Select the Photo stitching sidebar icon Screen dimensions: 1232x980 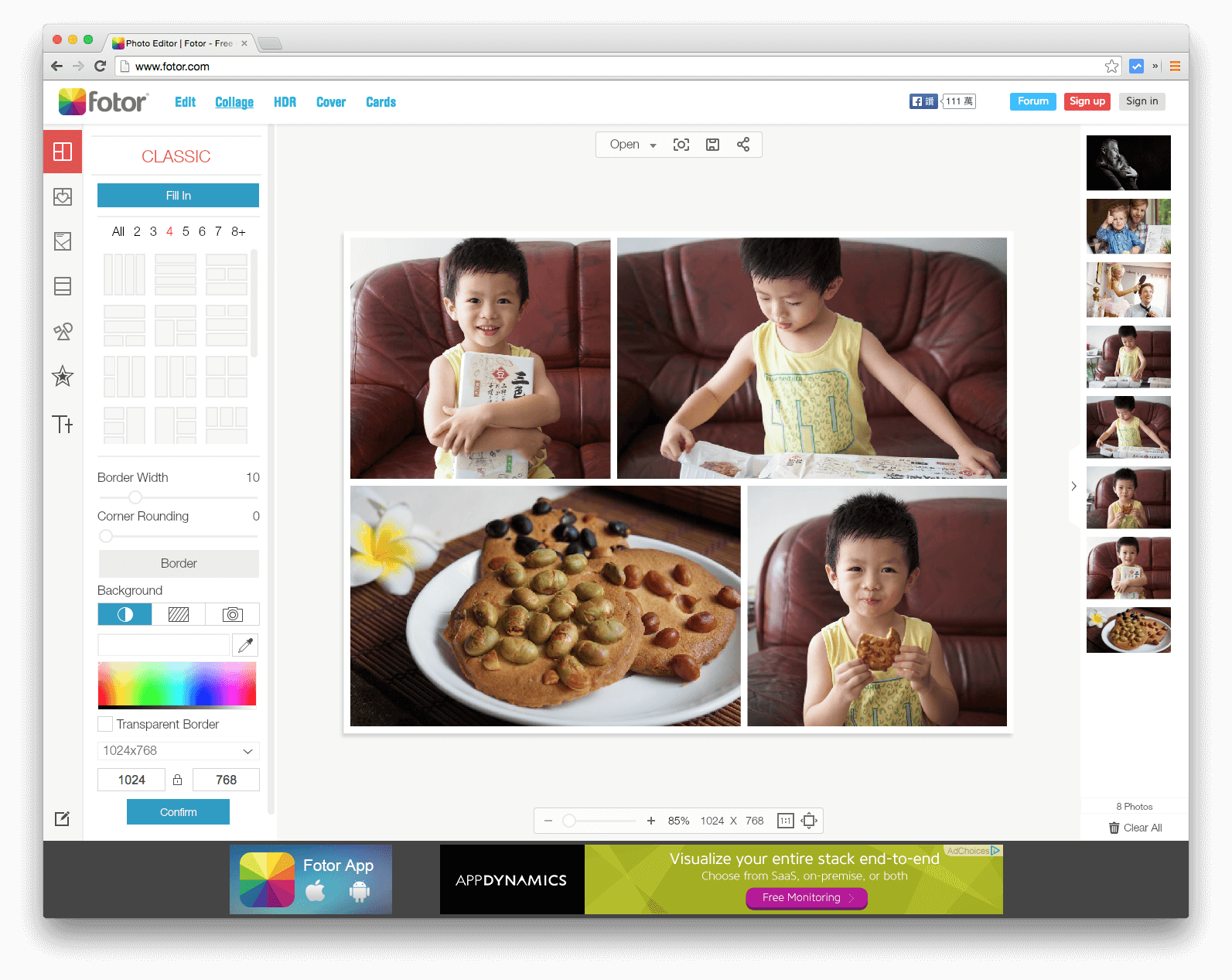[x=63, y=286]
